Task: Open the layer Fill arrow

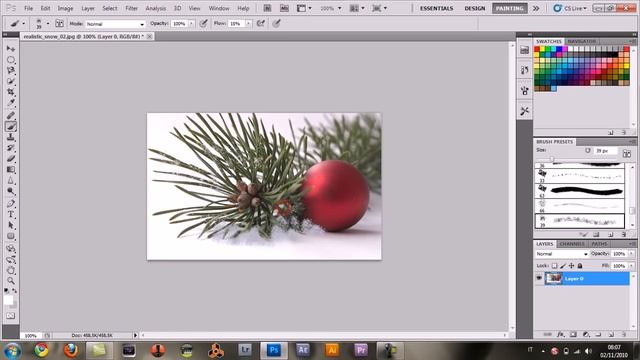Action: tap(631, 266)
